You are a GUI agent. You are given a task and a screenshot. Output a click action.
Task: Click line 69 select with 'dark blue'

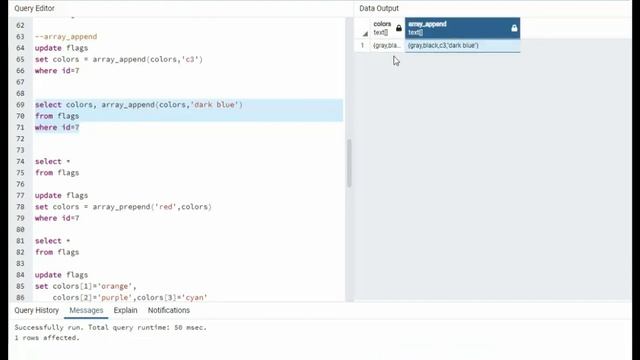[139, 104]
